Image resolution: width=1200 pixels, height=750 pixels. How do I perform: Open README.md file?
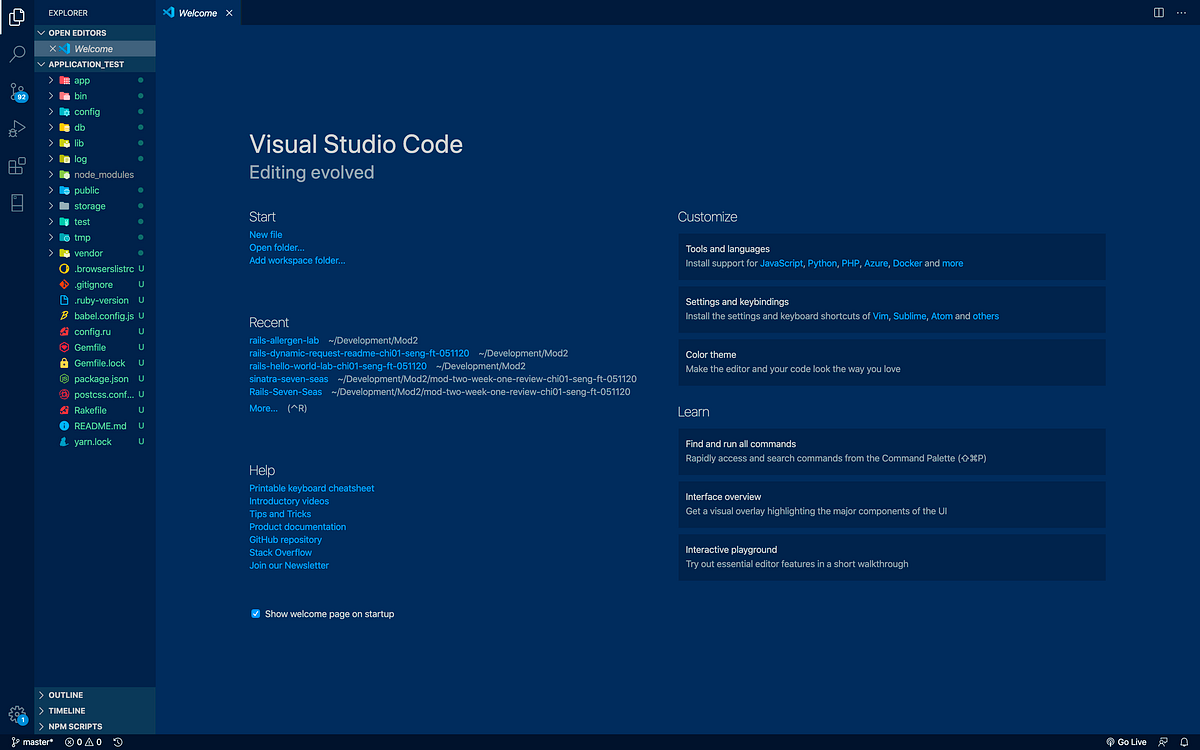(x=95, y=426)
